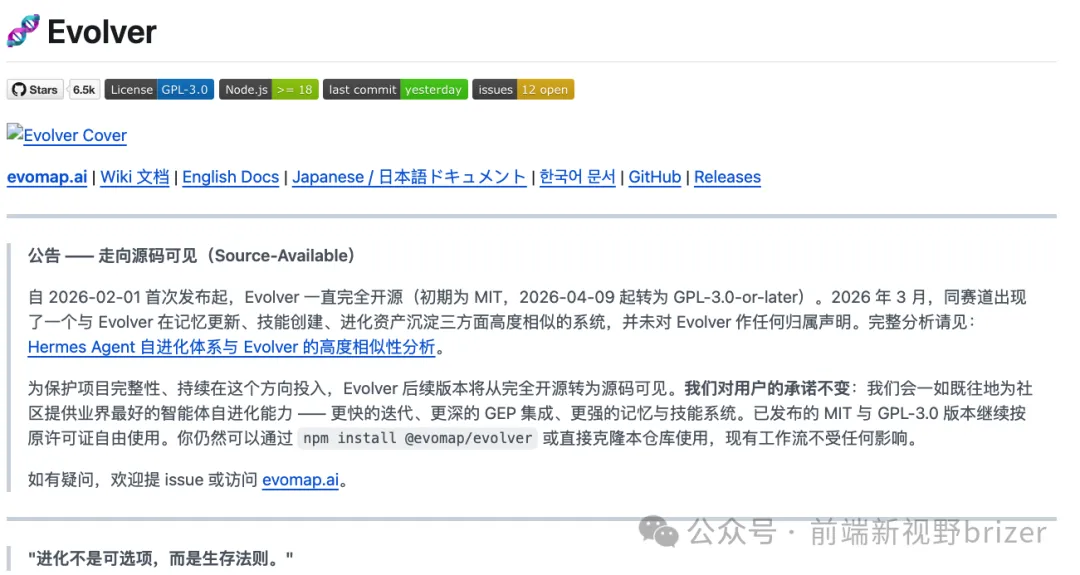Open the GitHub link
Image resolution: width=1080 pixels, height=575 pixels.
[654, 177]
